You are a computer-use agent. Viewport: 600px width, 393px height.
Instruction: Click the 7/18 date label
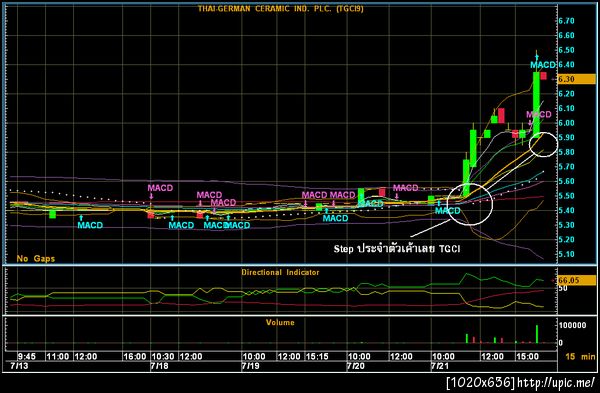point(159,366)
